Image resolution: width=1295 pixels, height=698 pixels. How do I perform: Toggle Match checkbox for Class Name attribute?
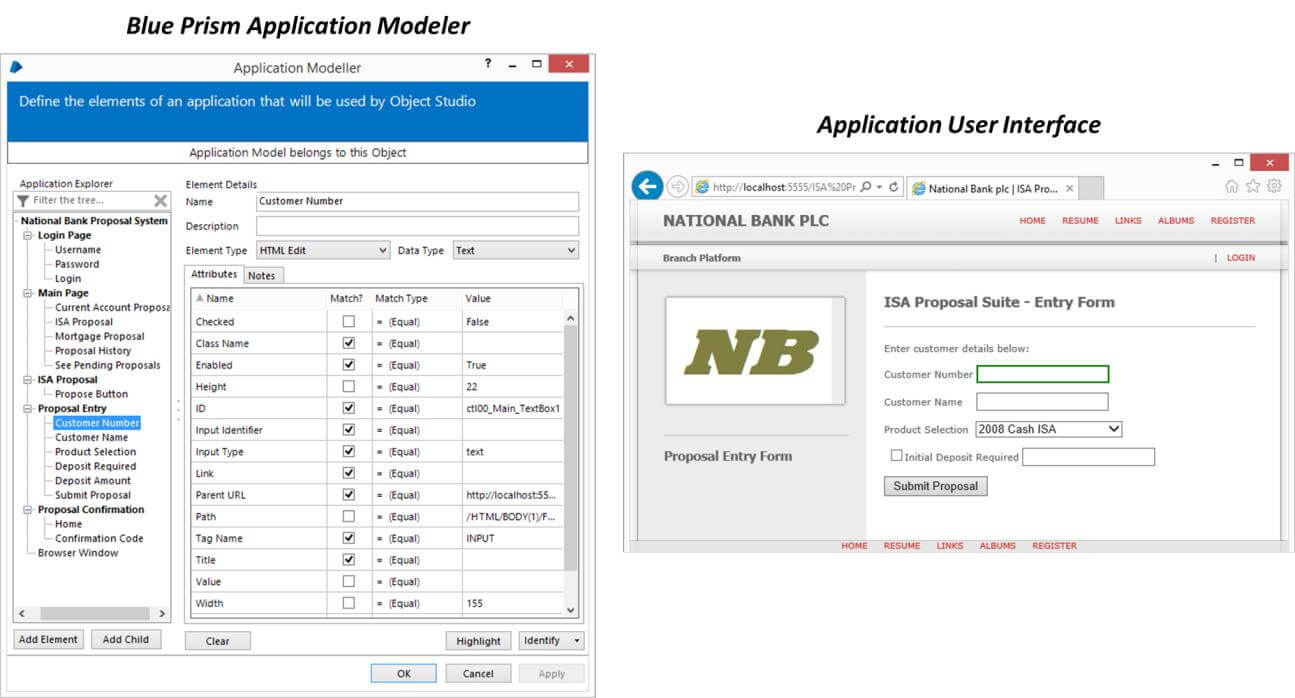click(348, 343)
